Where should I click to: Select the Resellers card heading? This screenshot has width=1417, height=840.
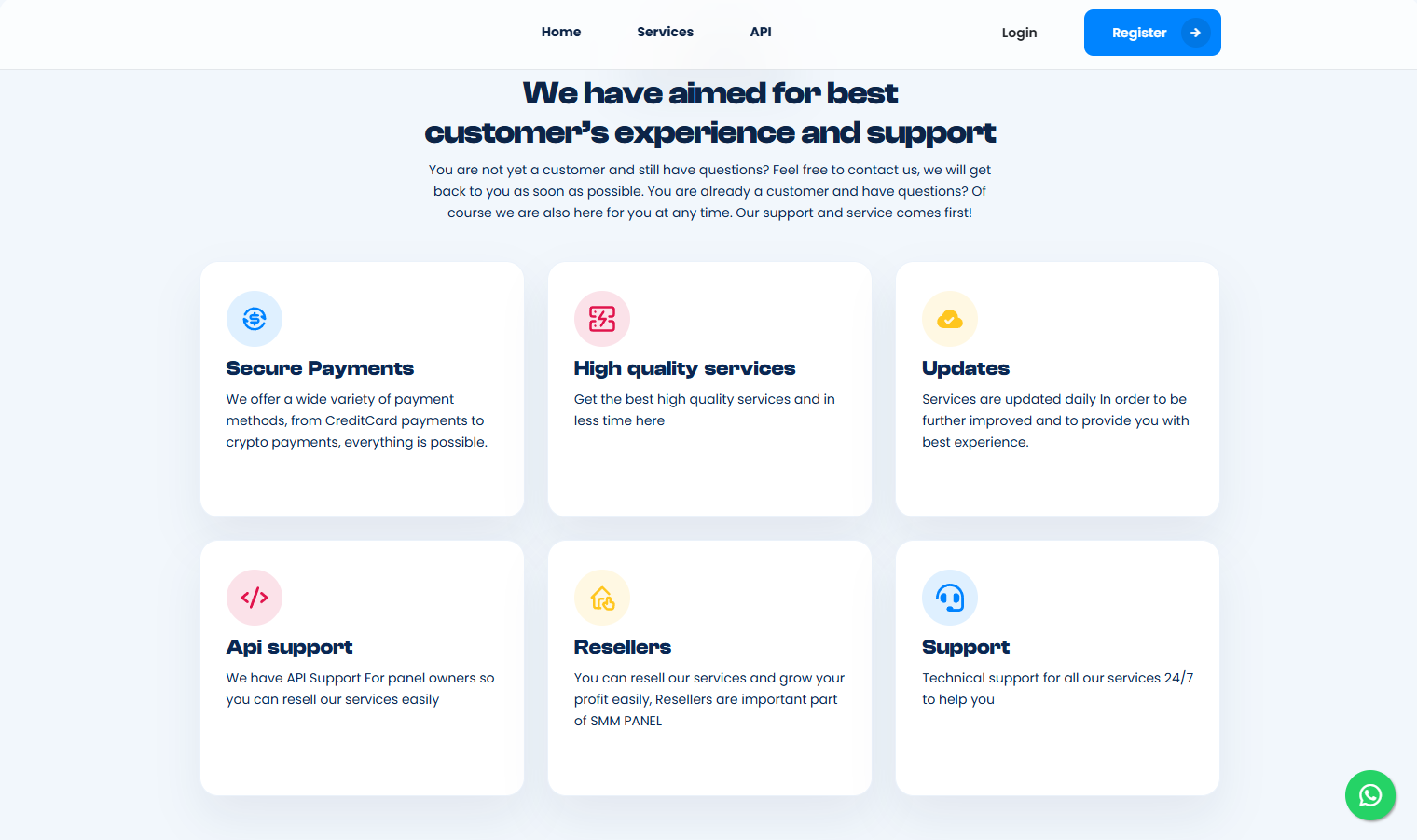[x=623, y=647]
